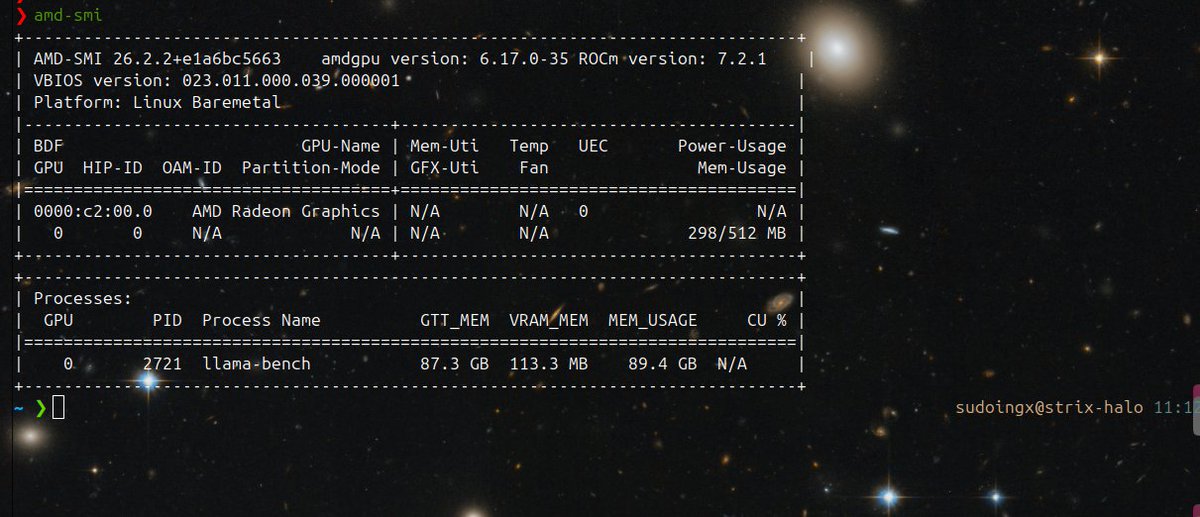
Task: Click the 'GTT_MEM' column header
Action: [x=454, y=320]
